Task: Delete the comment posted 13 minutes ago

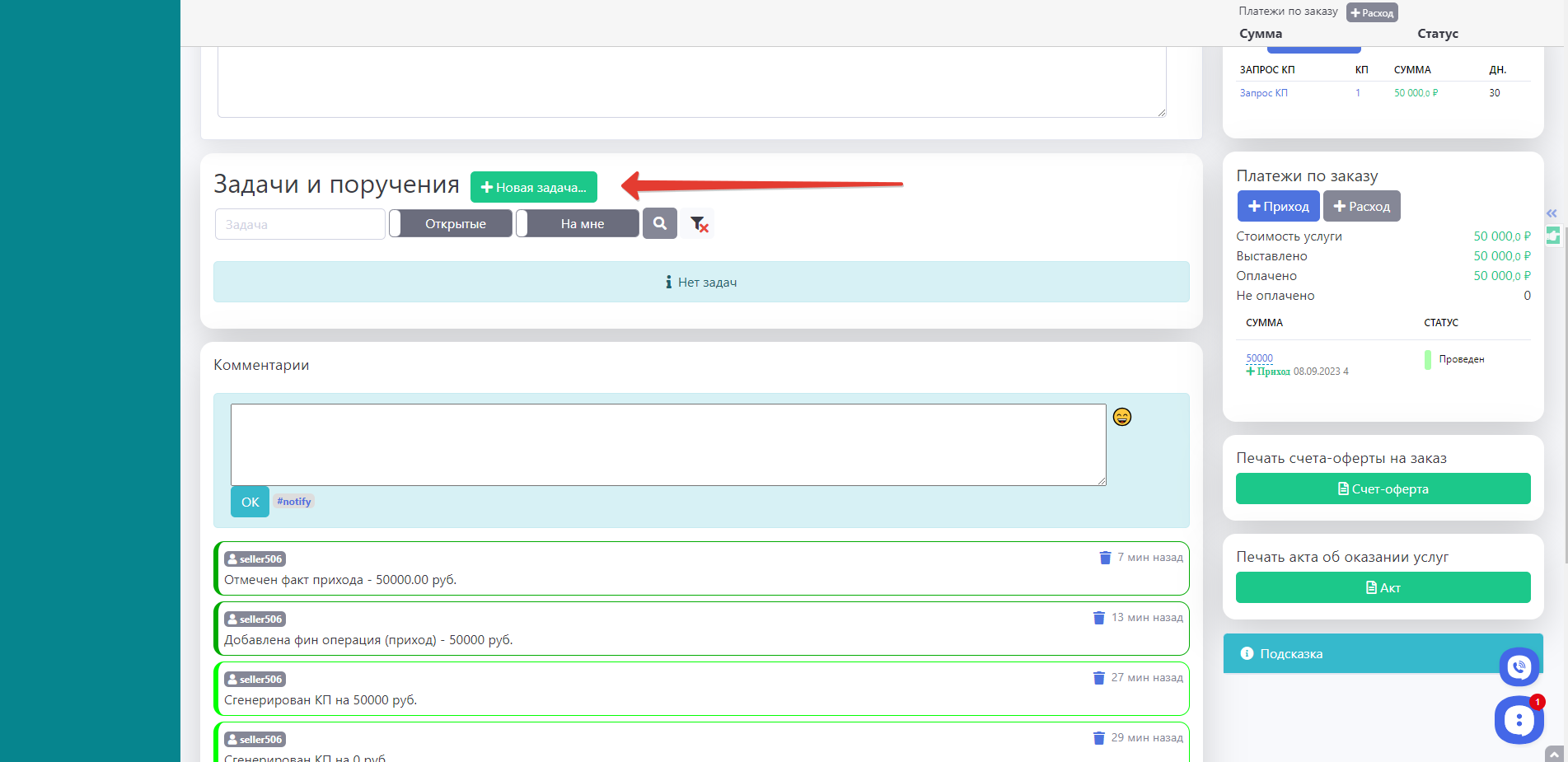Action: click(1098, 618)
